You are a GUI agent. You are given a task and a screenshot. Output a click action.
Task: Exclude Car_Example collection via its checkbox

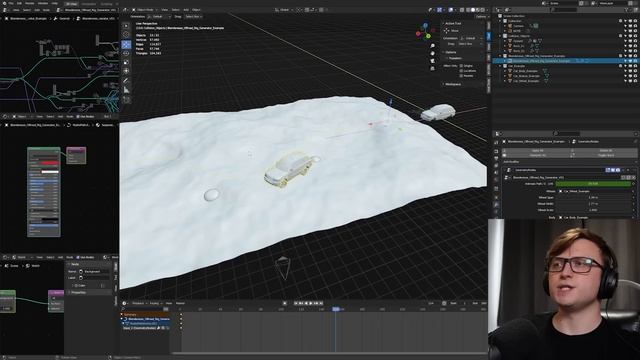[620, 66]
